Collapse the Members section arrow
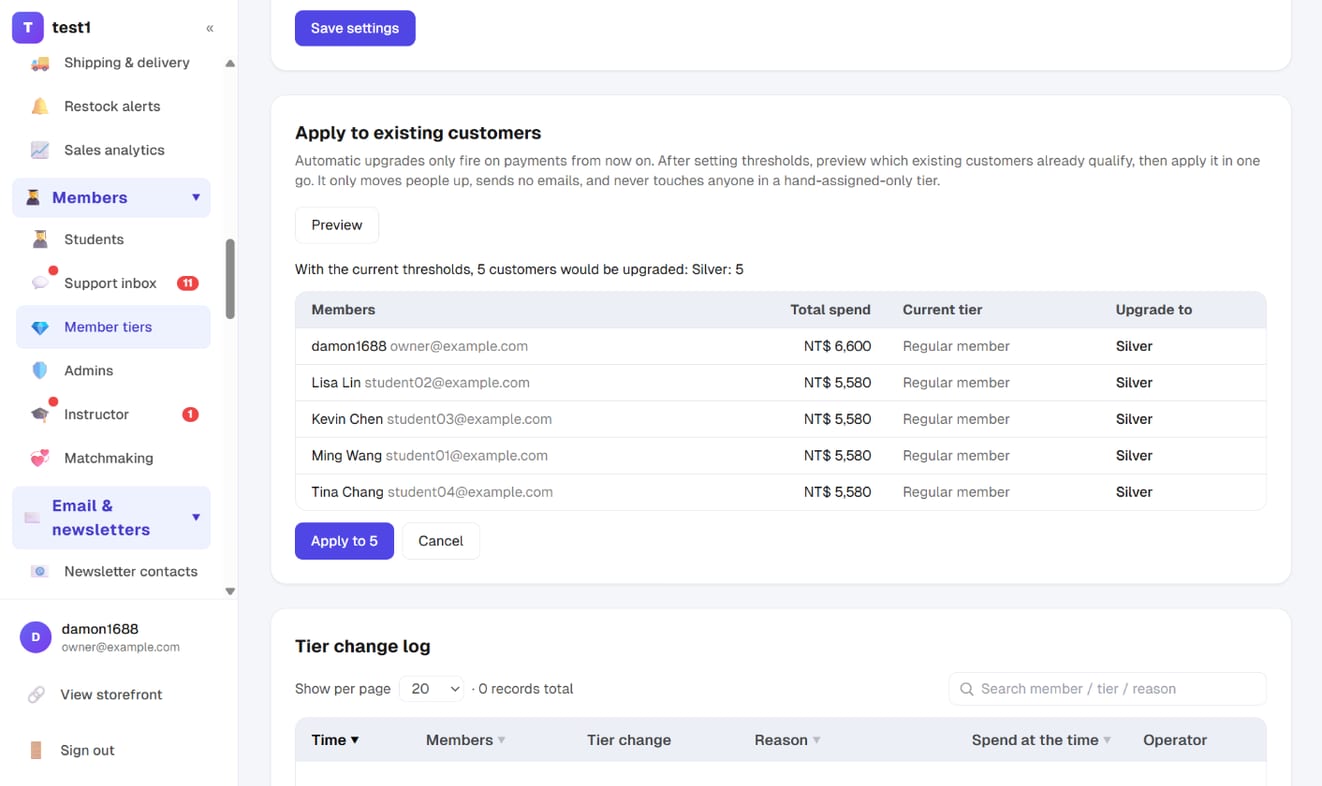The image size is (1322, 786). pos(196,198)
